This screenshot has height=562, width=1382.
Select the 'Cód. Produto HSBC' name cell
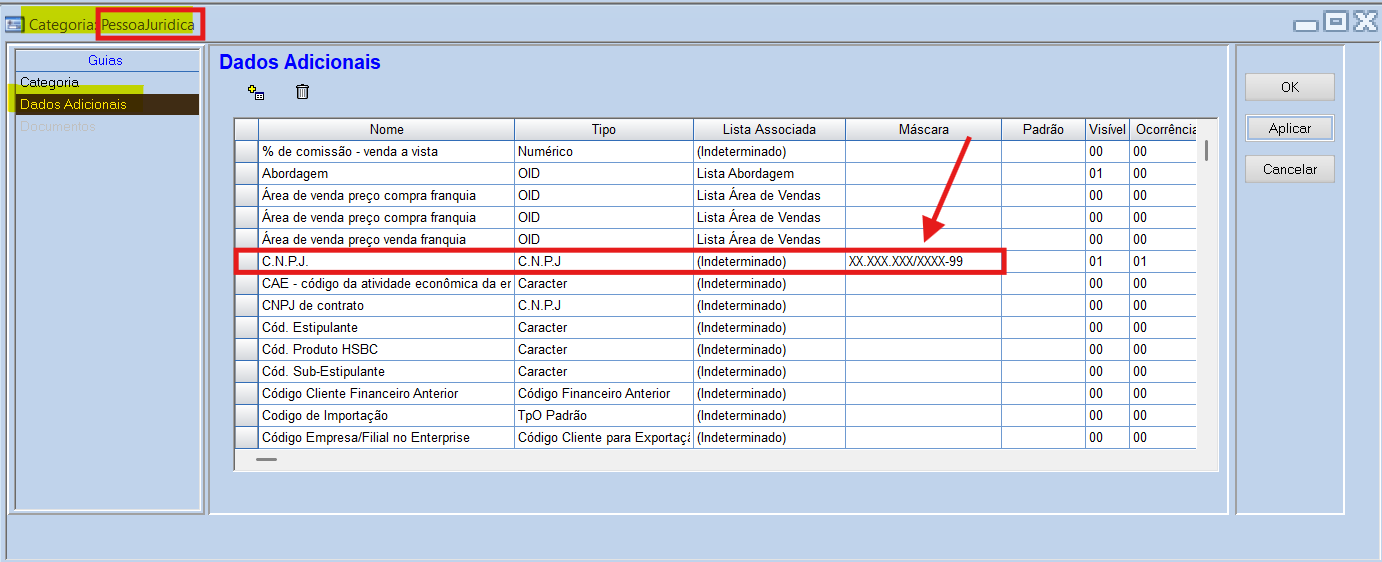386,349
